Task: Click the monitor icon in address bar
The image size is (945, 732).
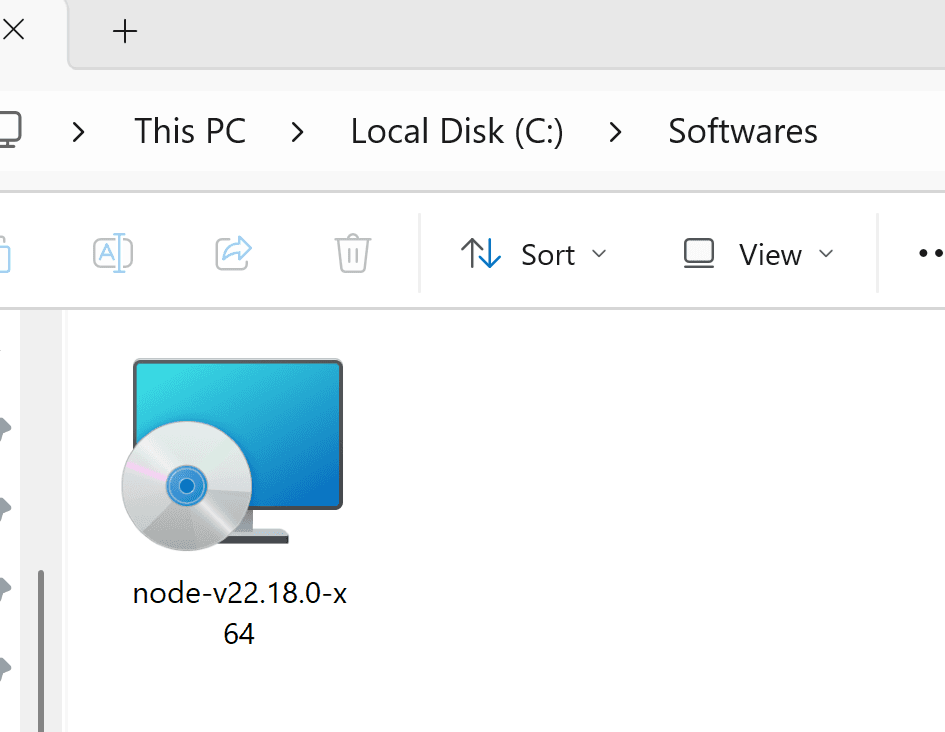Action: [x=10, y=130]
